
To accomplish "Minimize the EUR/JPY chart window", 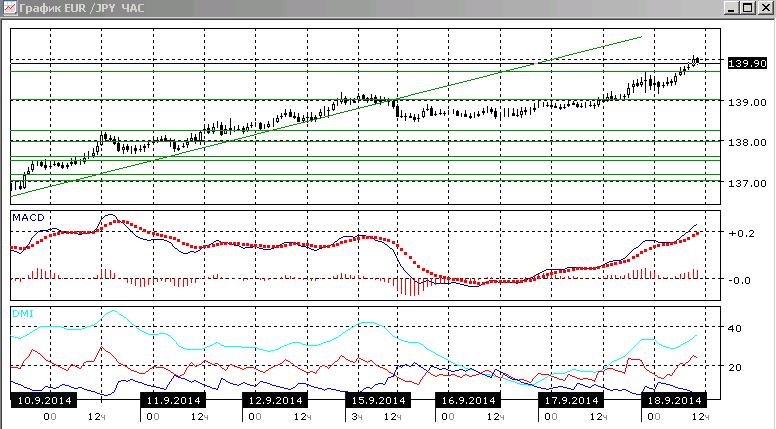I will 732,8.
